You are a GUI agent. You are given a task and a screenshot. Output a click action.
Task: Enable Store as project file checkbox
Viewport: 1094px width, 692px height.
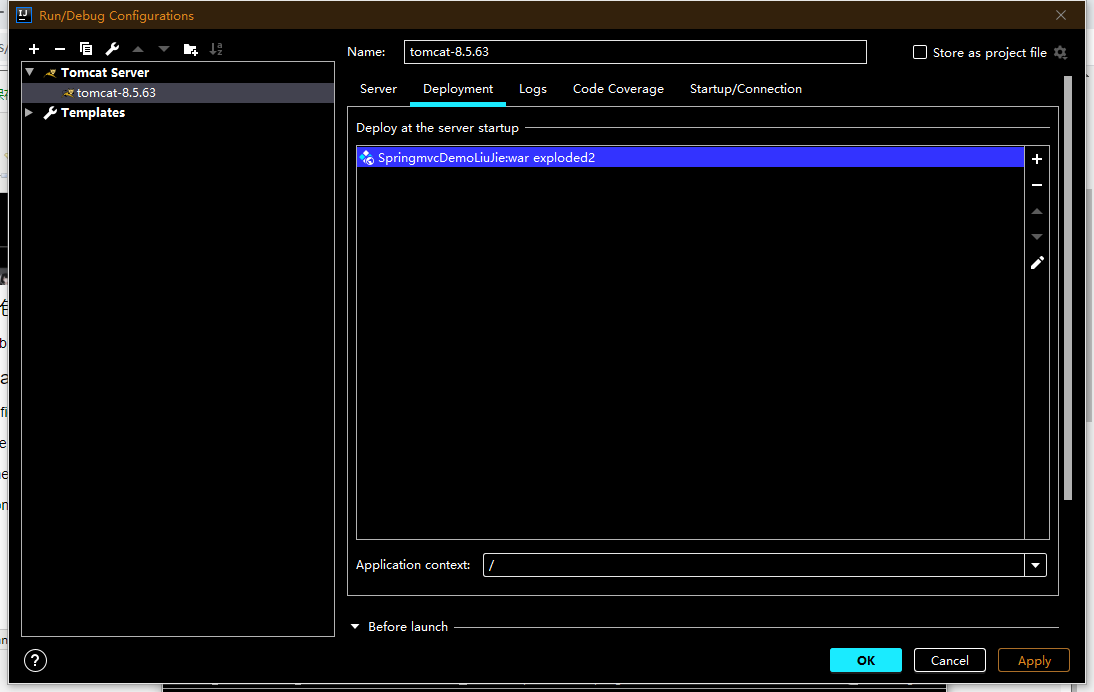tap(920, 52)
